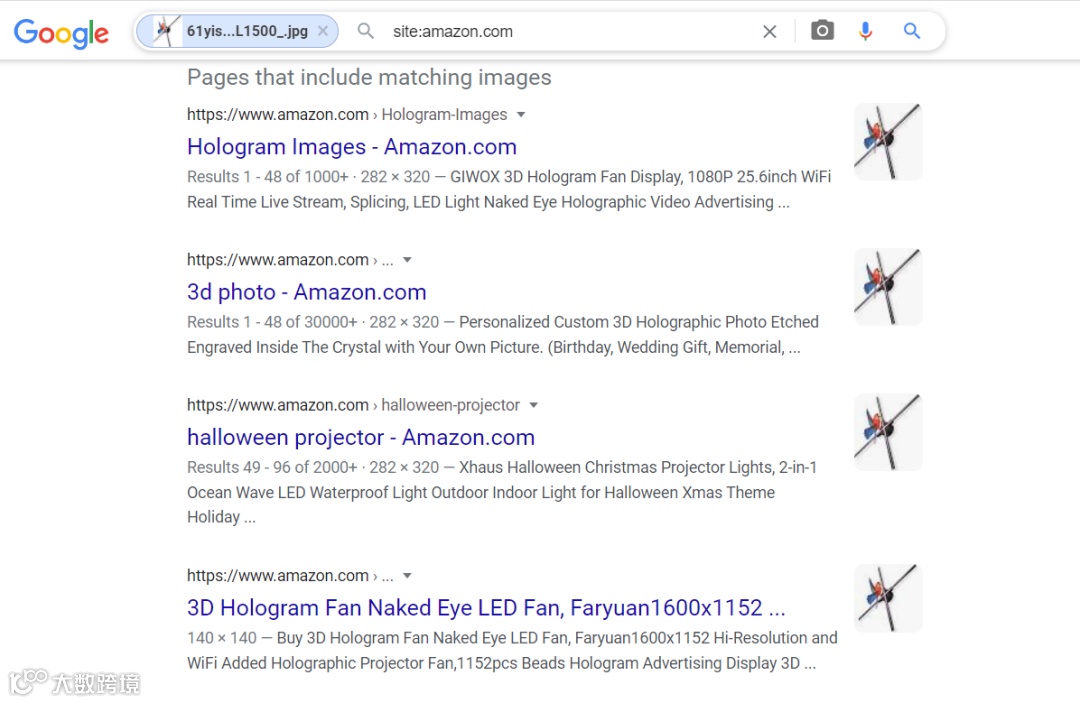The image size is (1080, 703).
Task: Open Hologram Images - Amazon.com result
Action: tap(352, 147)
